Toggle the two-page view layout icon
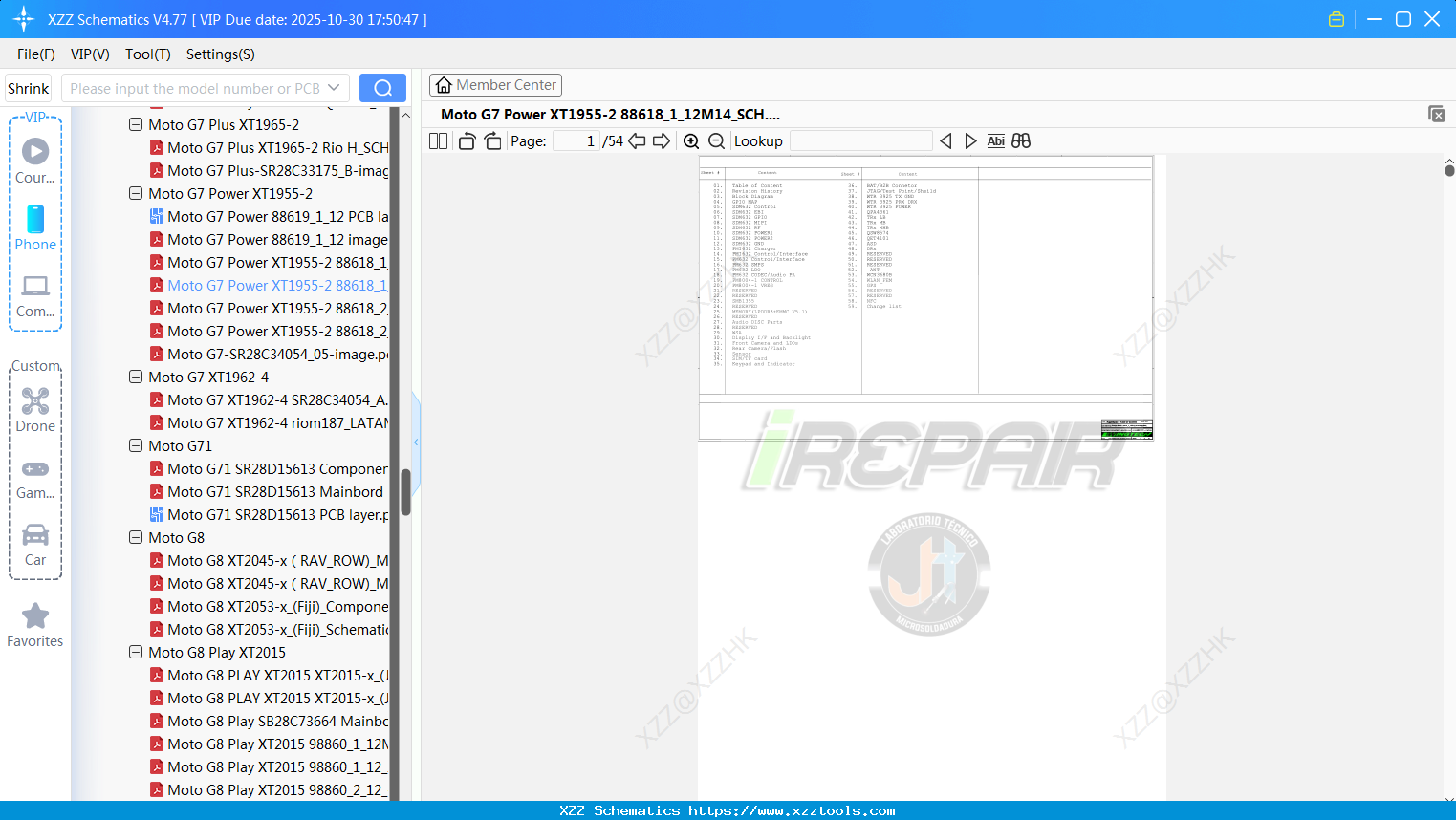 [438, 141]
